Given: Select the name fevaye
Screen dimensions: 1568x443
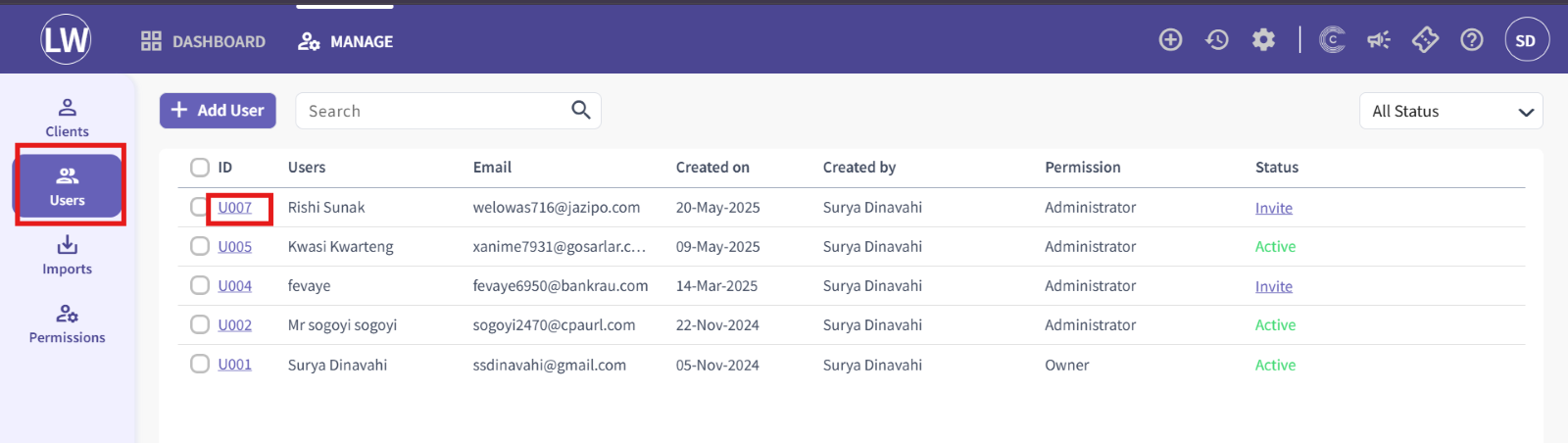Looking at the screenshot, I should coord(310,286).
